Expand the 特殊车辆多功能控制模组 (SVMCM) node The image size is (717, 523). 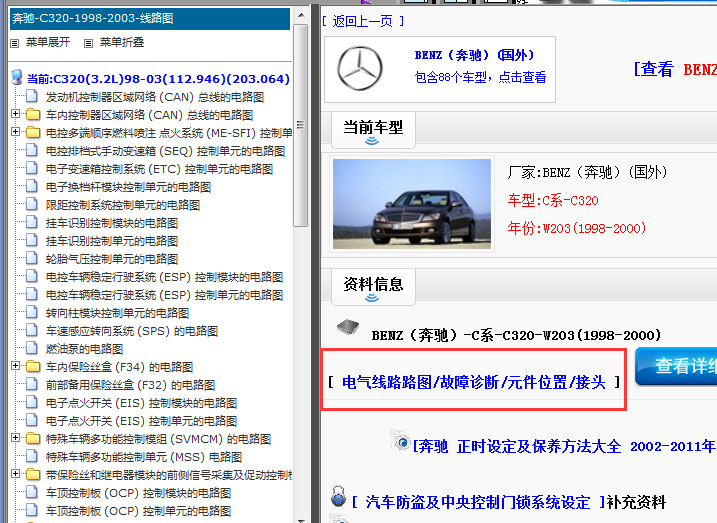(16, 438)
